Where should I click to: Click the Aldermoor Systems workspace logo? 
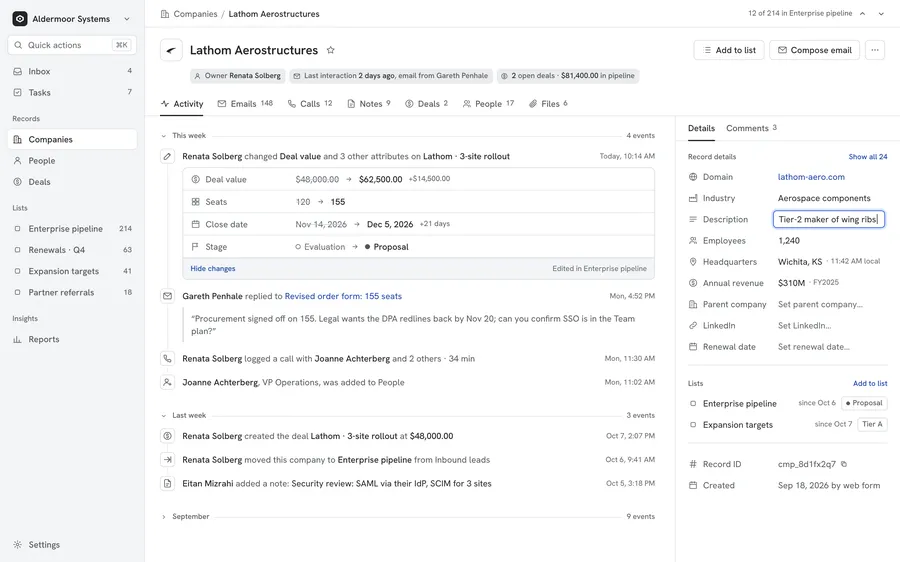tap(20, 18)
